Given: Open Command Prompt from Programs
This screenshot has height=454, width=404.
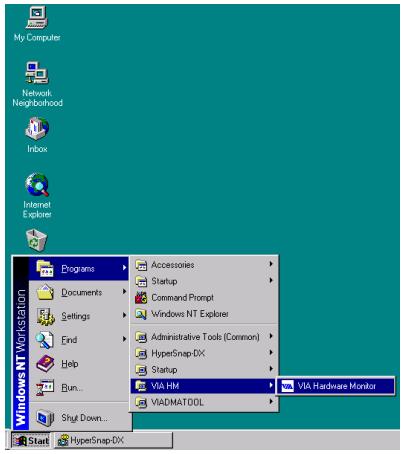Looking at the screenshot, I should [x=204, y=297].
